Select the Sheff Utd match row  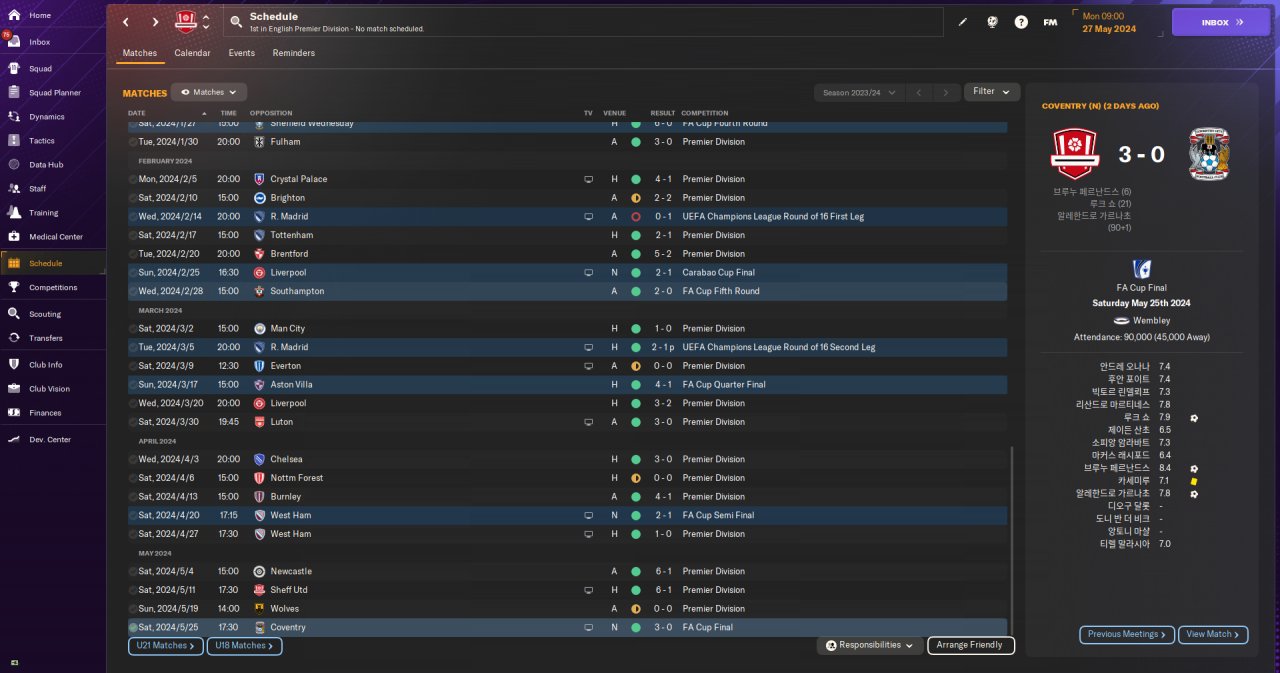pos(567,590)
